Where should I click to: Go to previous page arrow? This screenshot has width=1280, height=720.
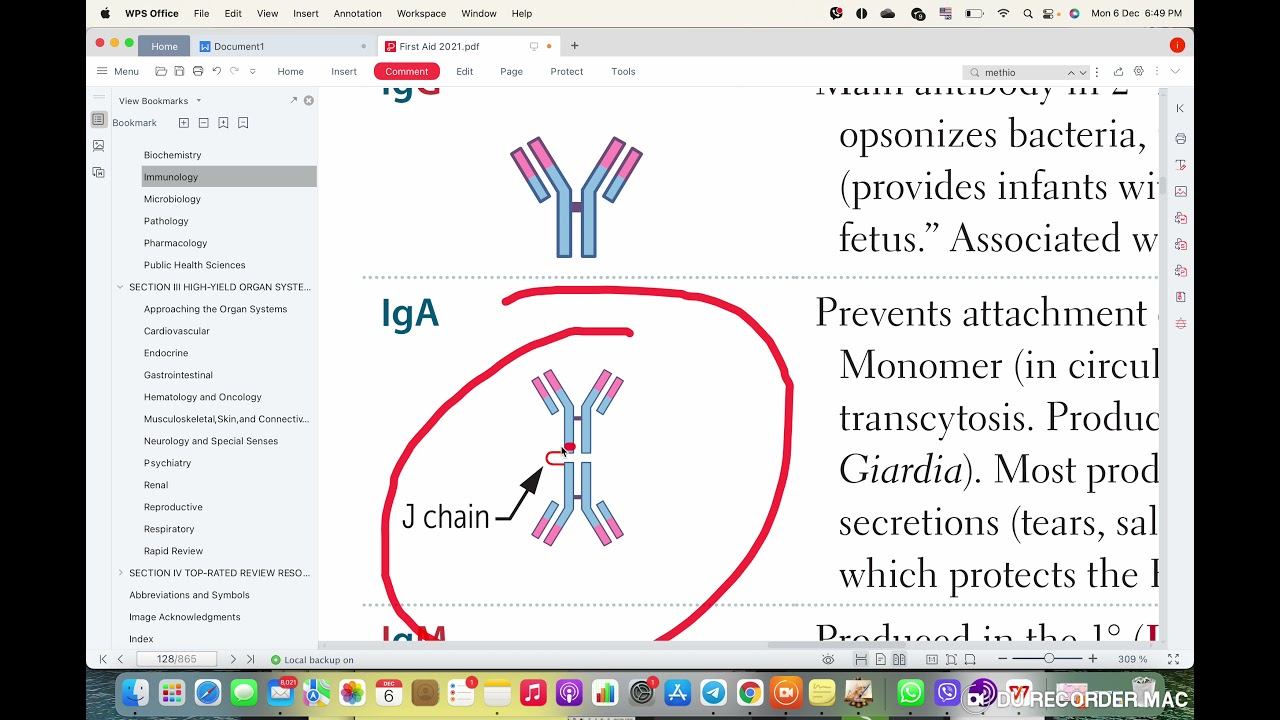click(x=120, y=659)
